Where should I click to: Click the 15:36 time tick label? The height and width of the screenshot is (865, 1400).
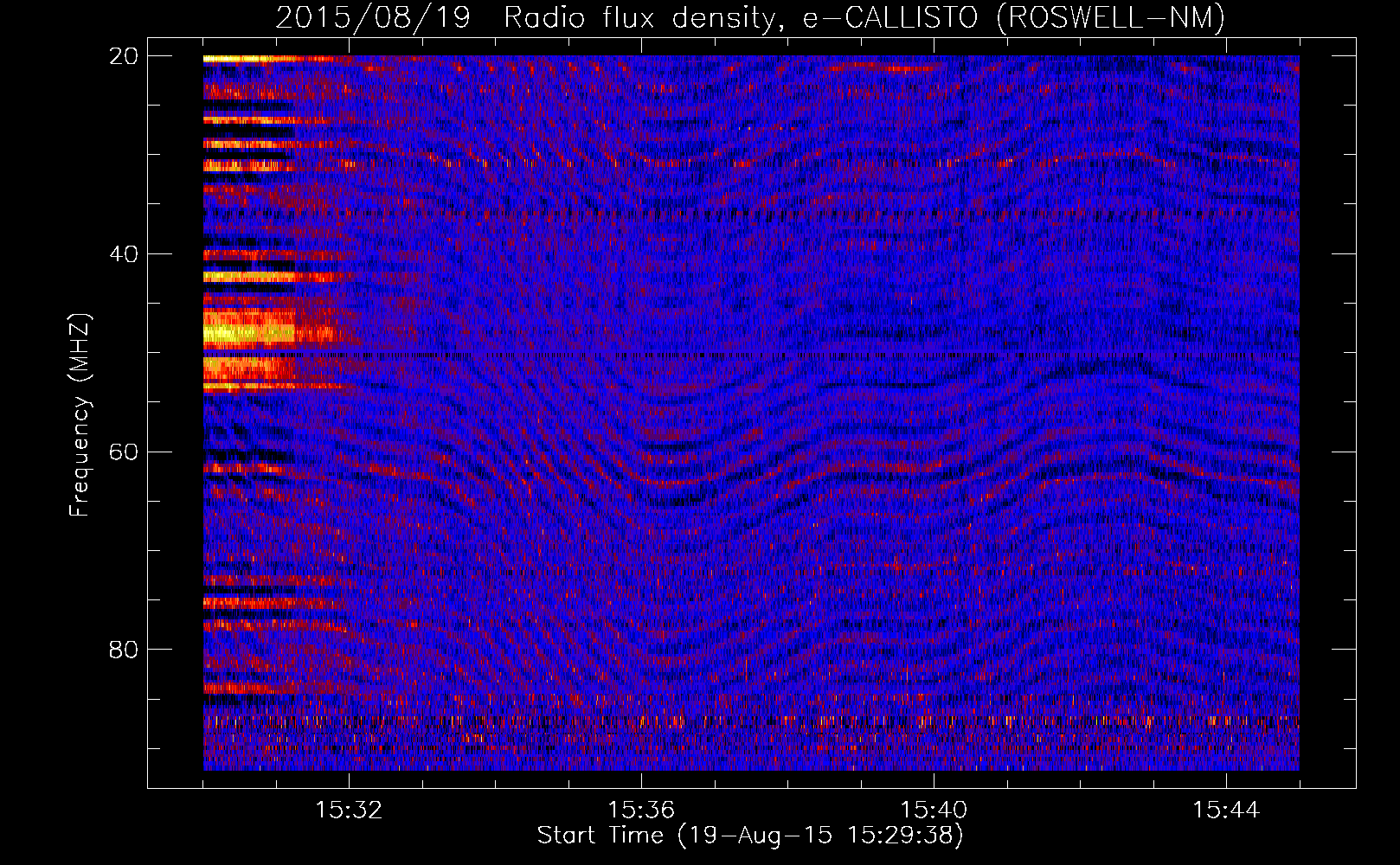click(x=641, y=810)
